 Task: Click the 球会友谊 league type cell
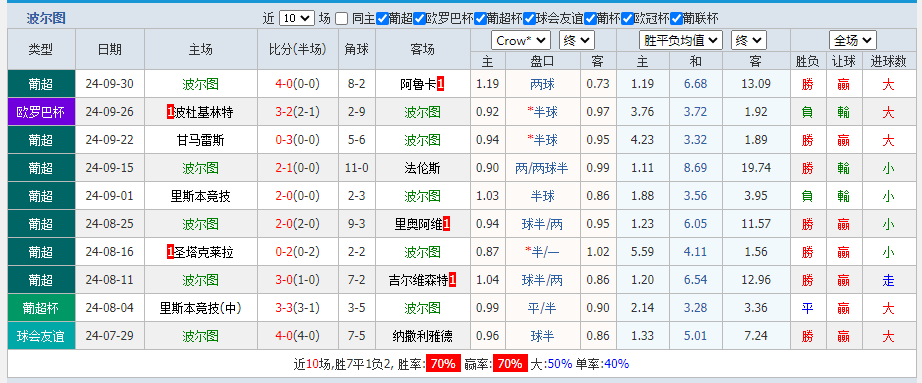41,337
